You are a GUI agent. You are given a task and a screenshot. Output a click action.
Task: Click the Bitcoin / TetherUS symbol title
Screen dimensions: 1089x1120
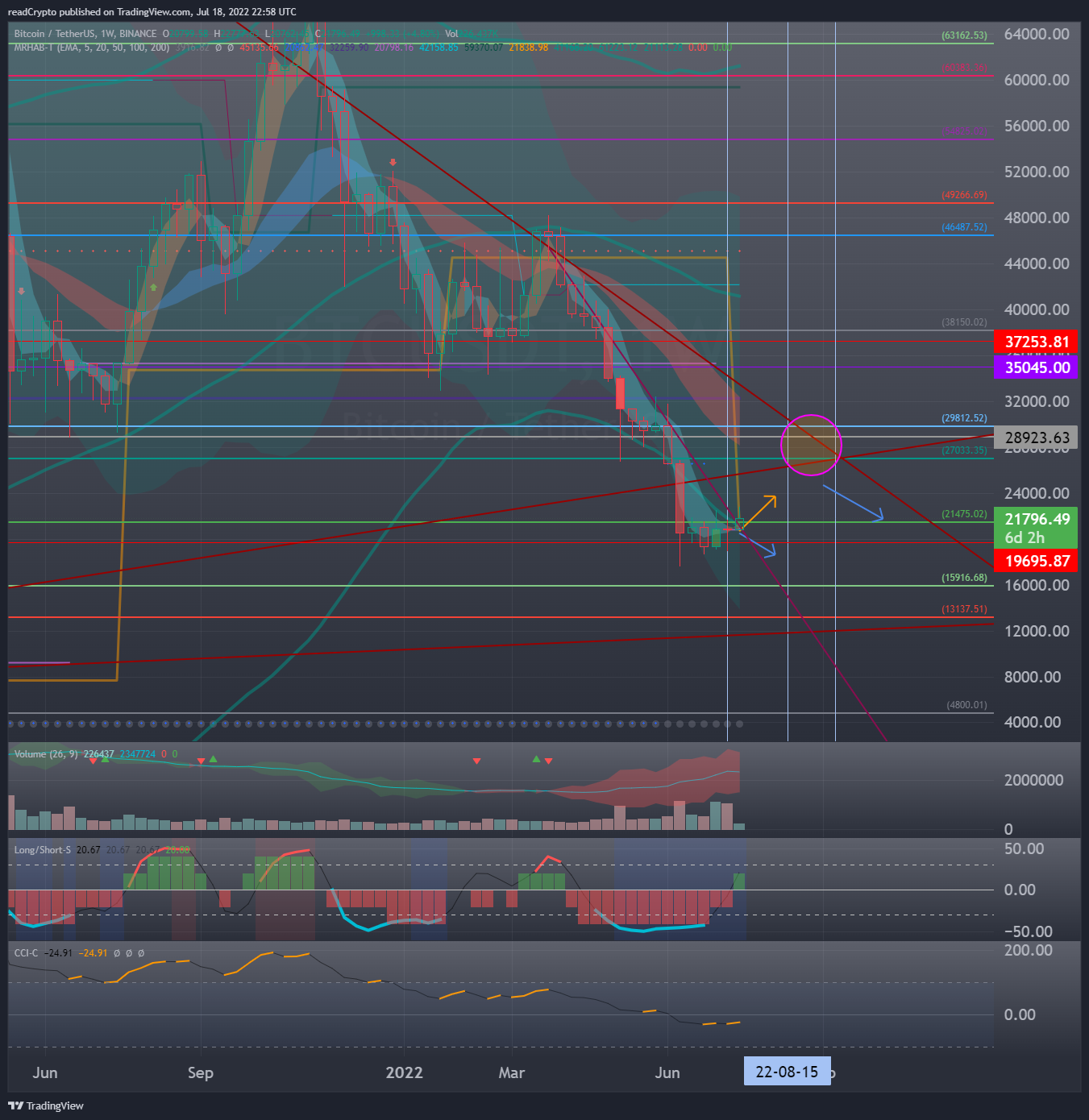click(x=85, y=34)
